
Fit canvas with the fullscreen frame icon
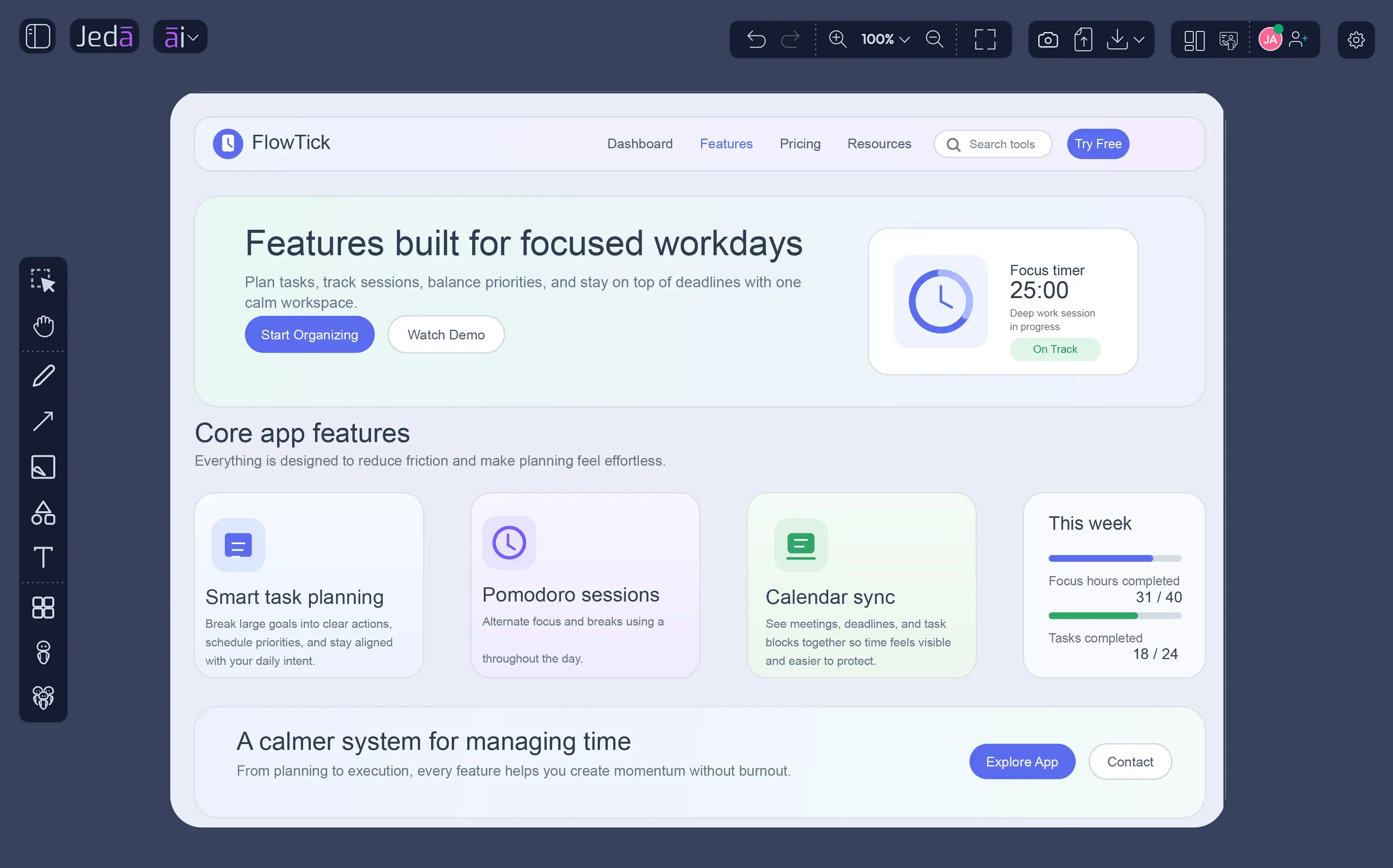985,40
